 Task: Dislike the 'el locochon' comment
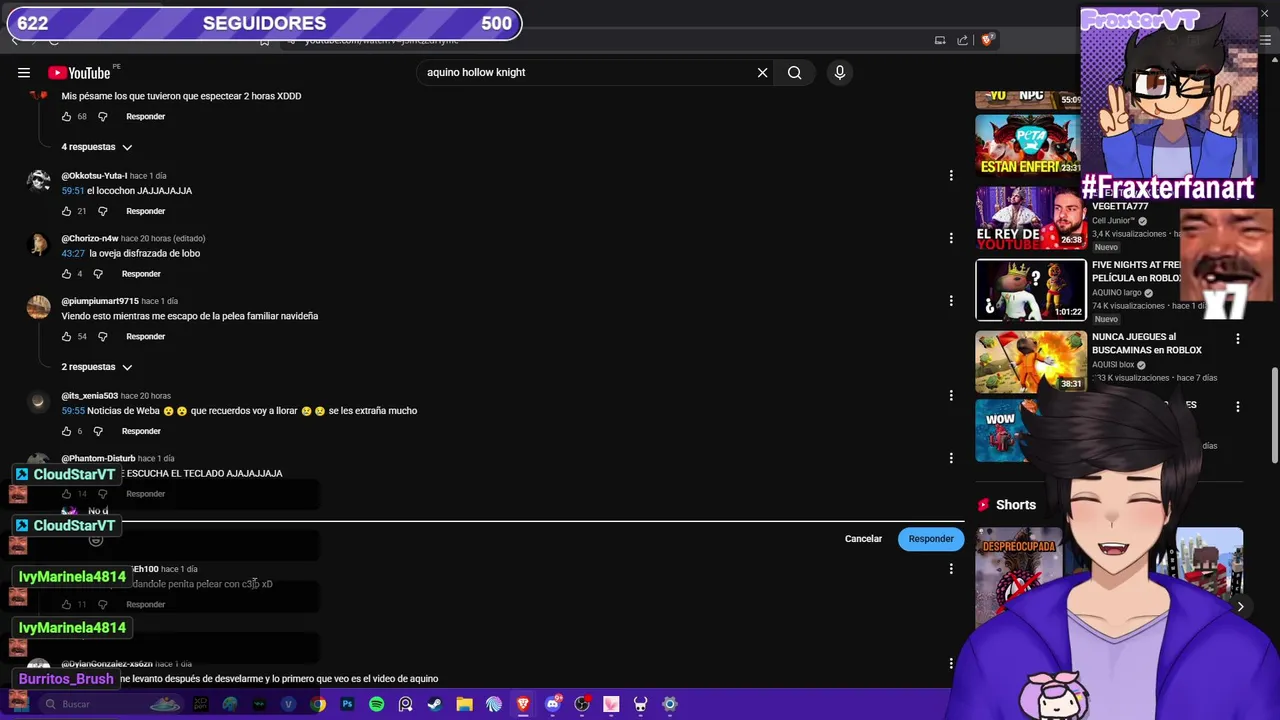[102, 211]
